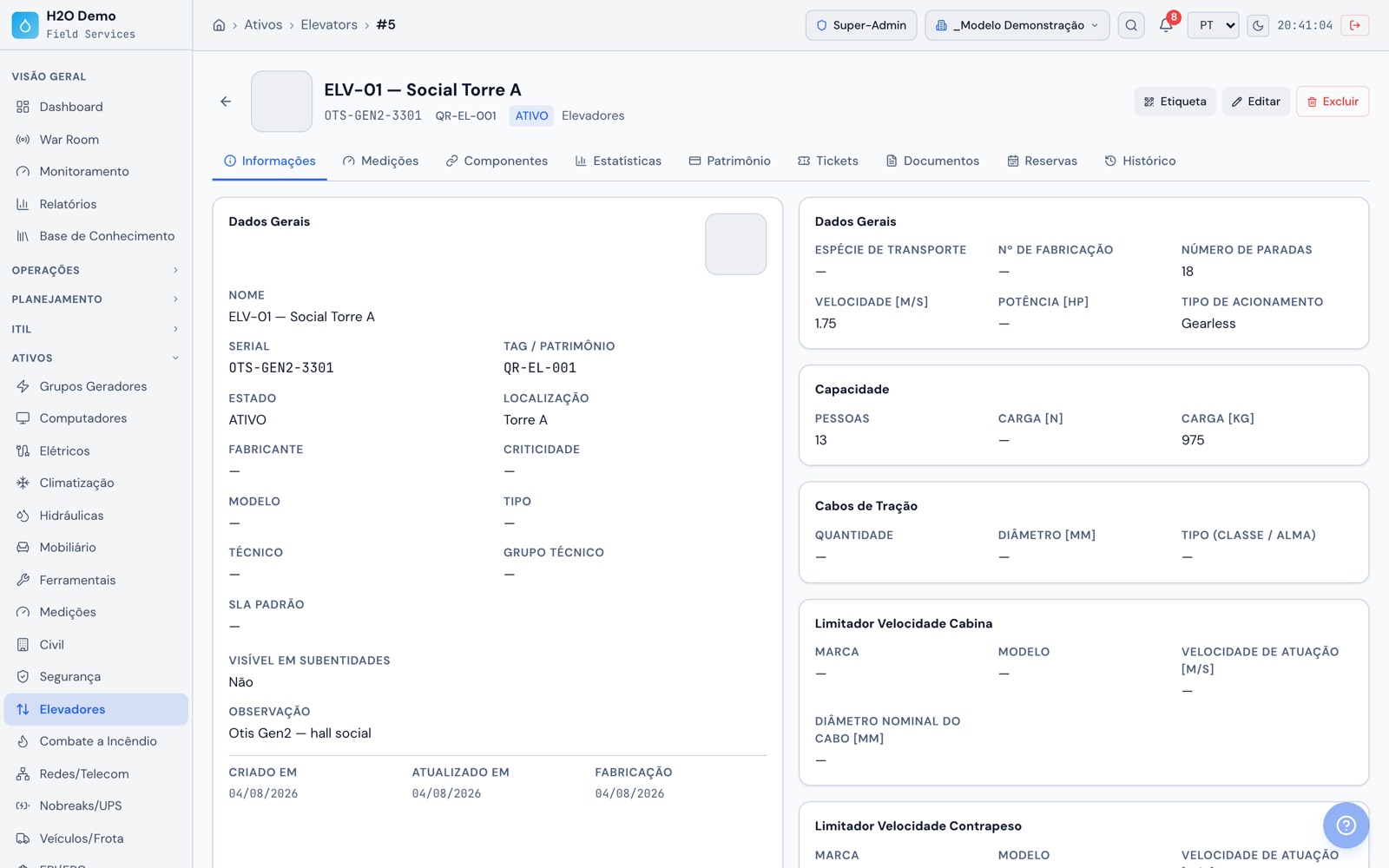Open the PT language dropdown

click(1213, 25)
